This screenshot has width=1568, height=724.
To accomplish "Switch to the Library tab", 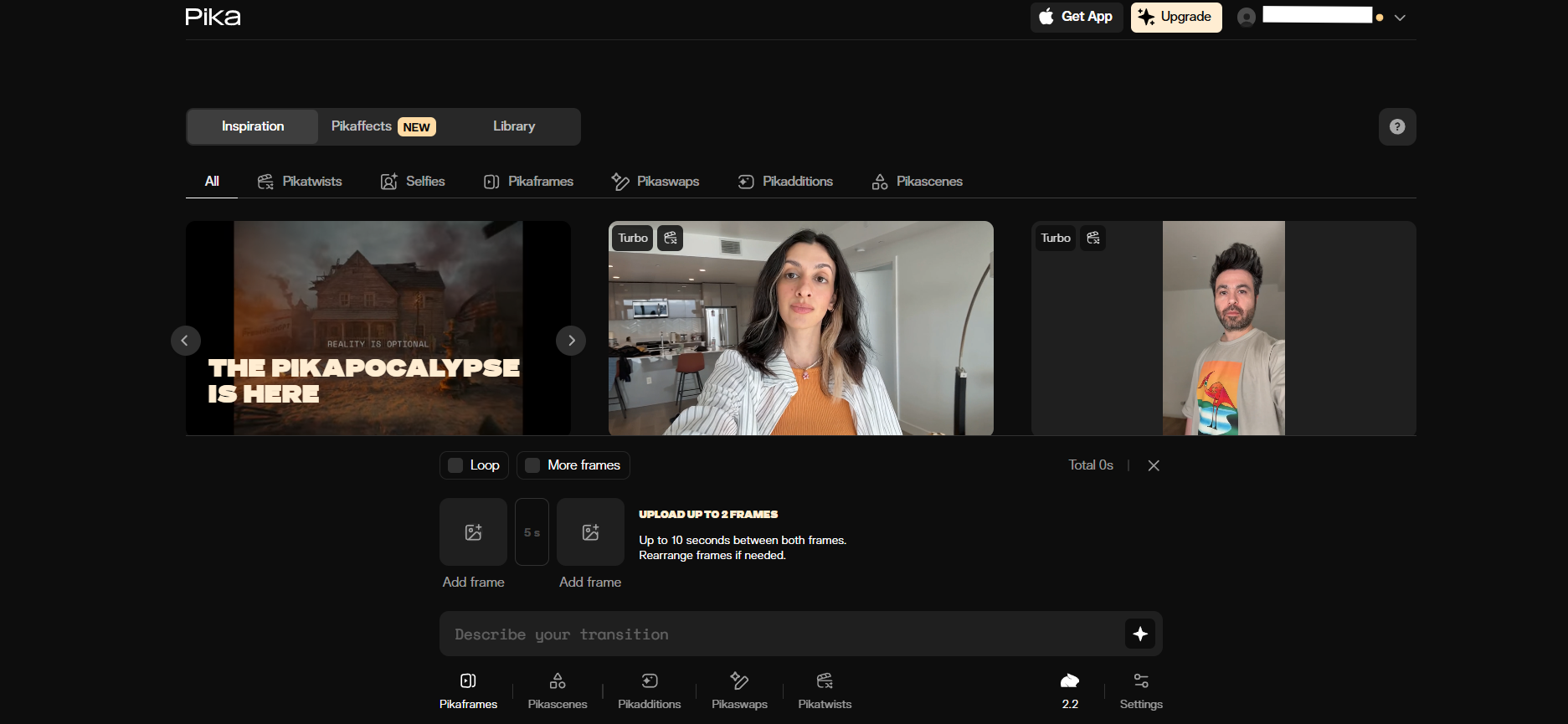I will click(x=514, y=126).
